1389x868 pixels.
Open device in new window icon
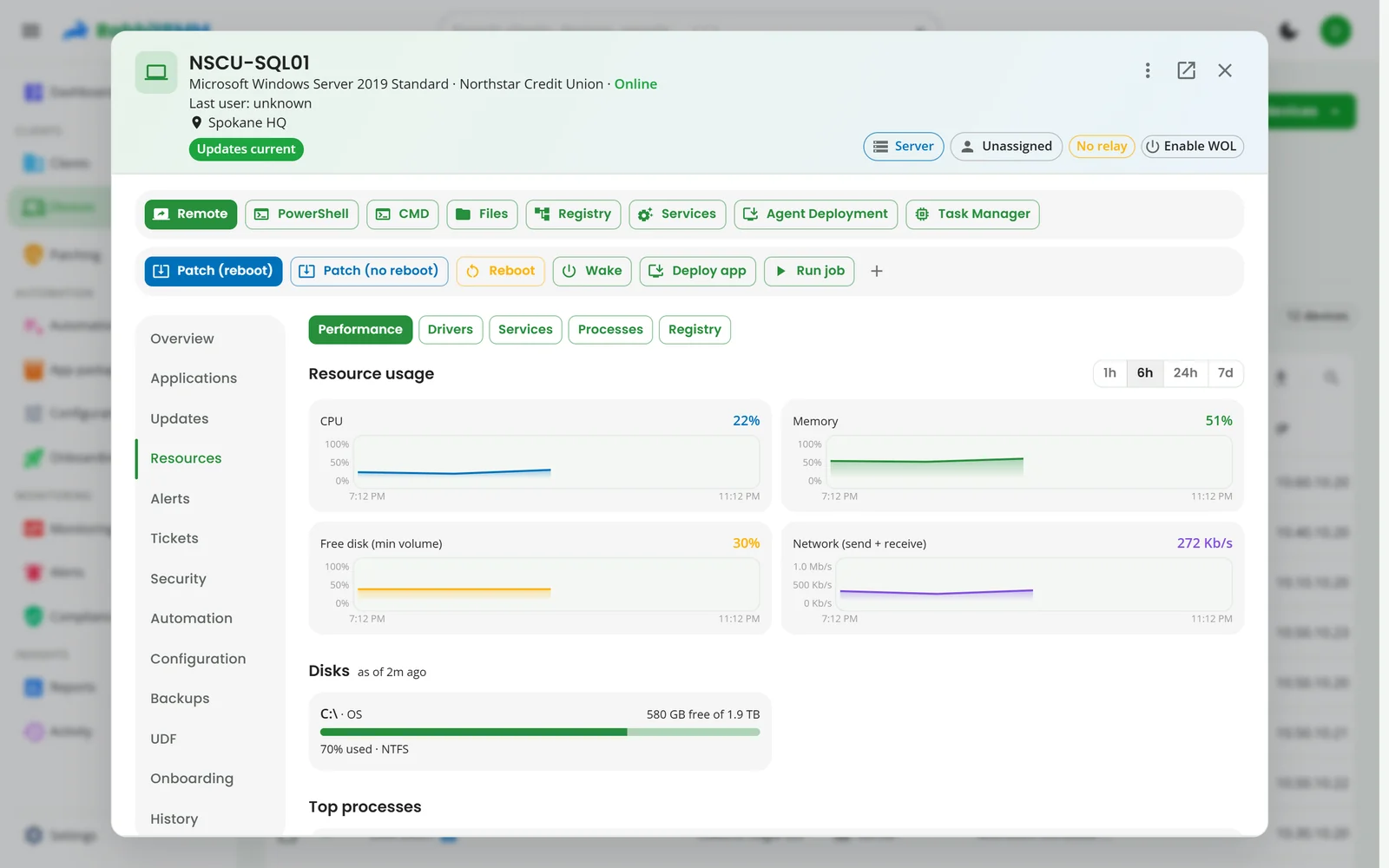coord(1186,70)
